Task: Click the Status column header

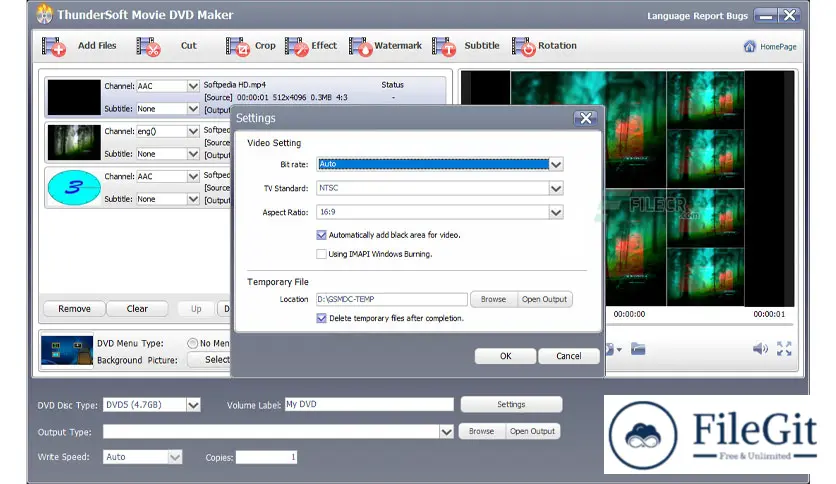Action: click(x=392, y=85)
